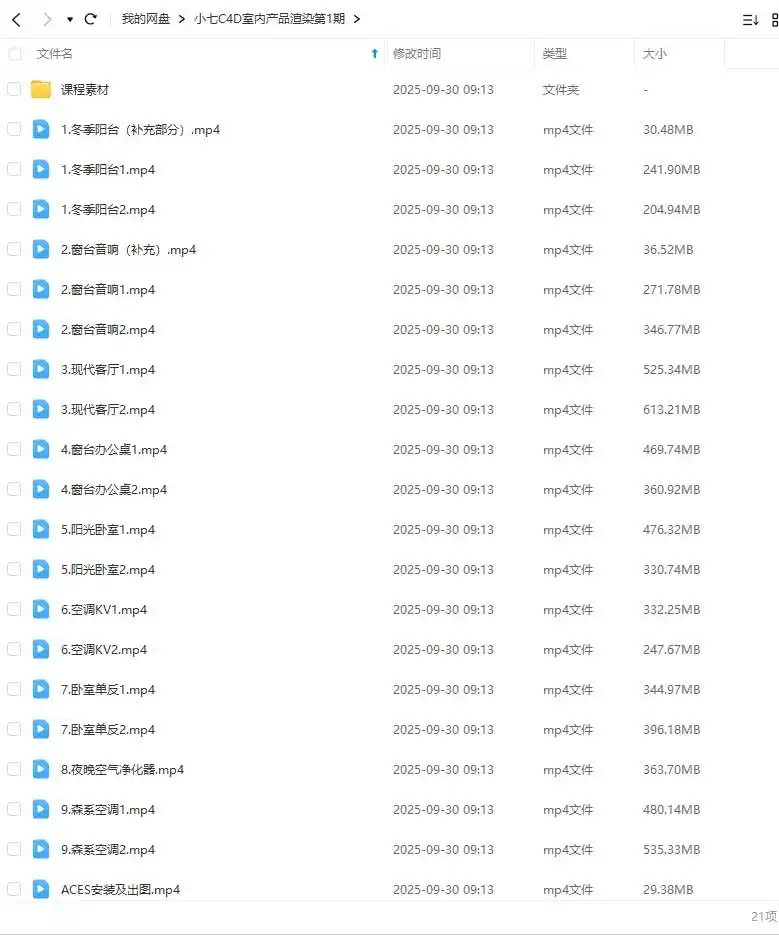The width and height of the screenshot is (779, 935).
Task: Toggle ascending sort arrow on filename column
Action: pyautogui.click(x=375, y=54)
